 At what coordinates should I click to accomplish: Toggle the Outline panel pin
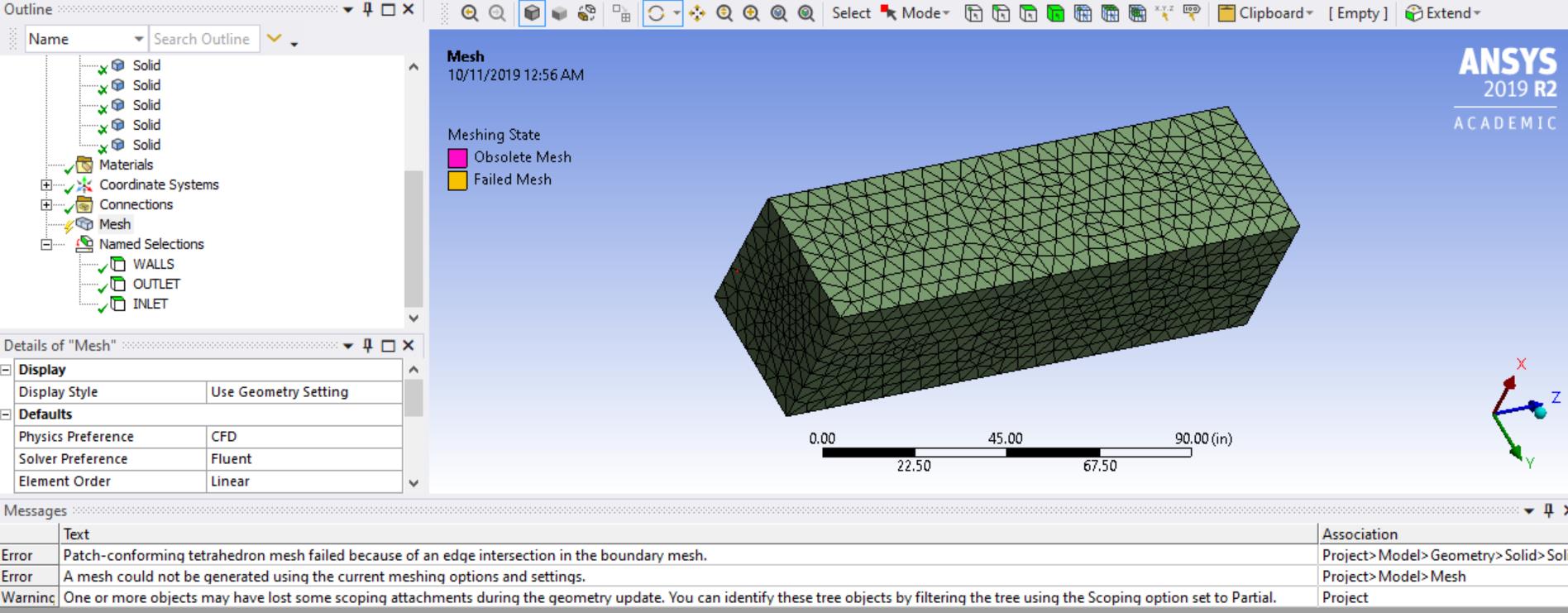click(x=368, y=10)
